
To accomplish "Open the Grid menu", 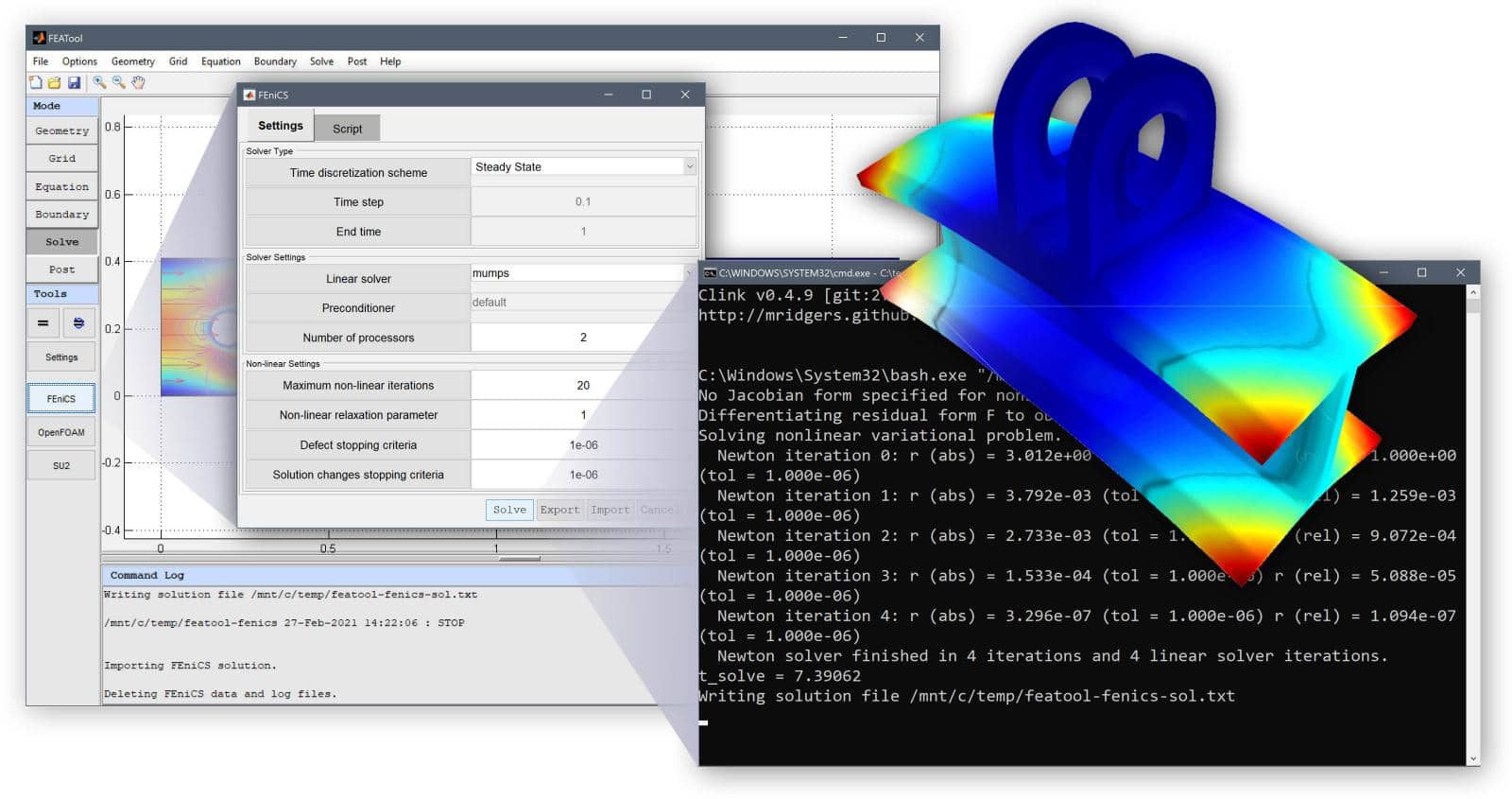I will tap(179, 61).
